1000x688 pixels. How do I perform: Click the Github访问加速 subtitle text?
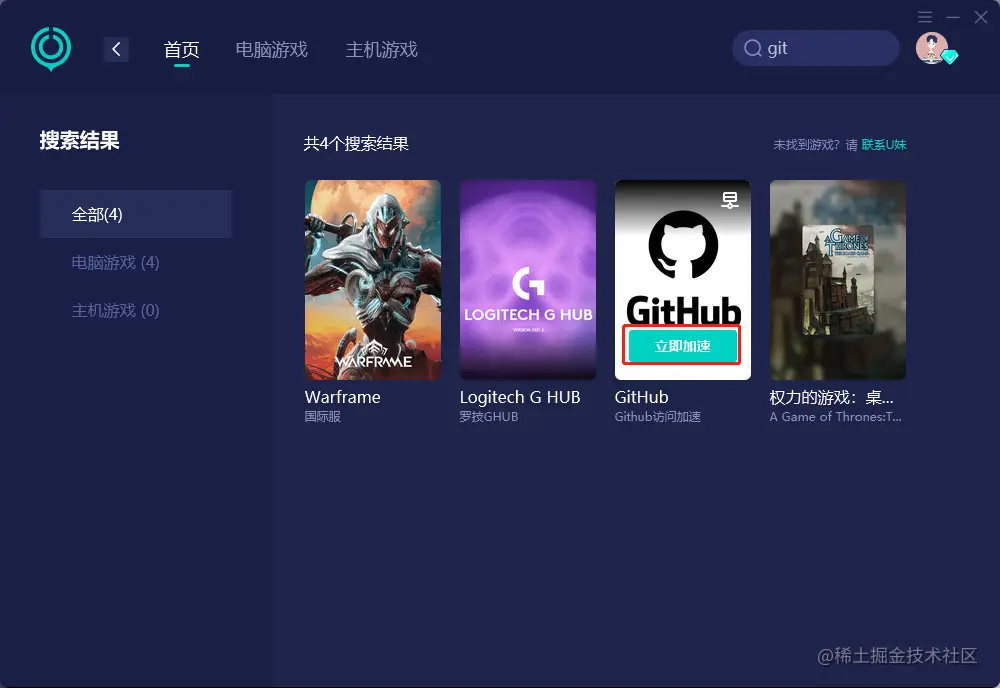point(658,416)
